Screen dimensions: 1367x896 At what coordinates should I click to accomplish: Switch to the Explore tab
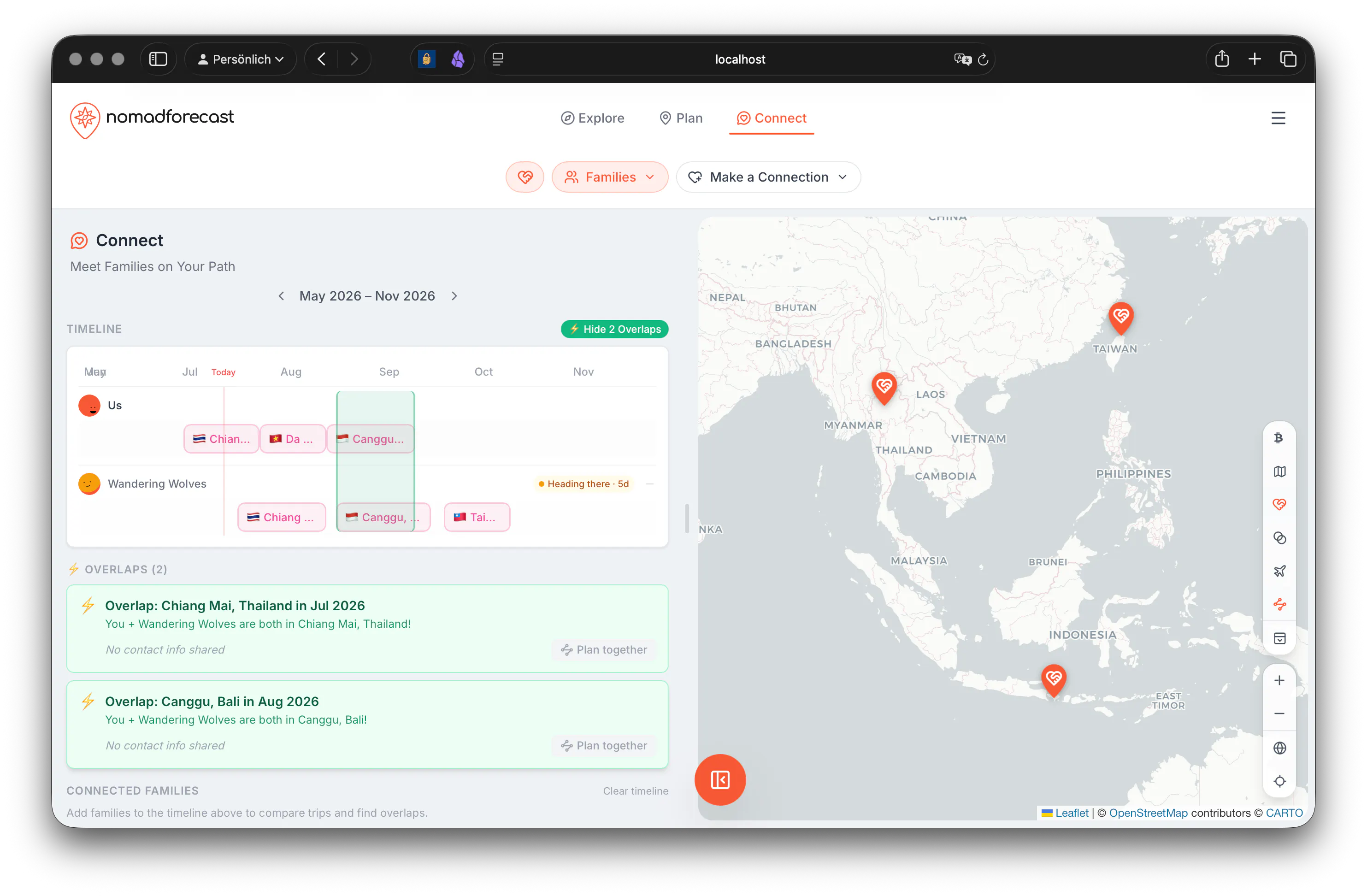click(592, 118)
